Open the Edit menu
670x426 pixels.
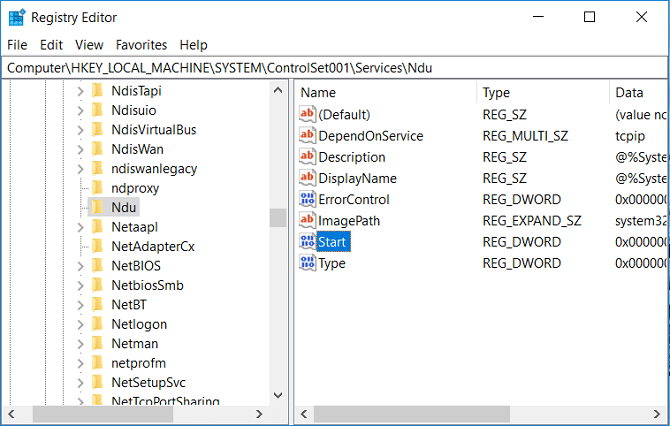(51, 45)
